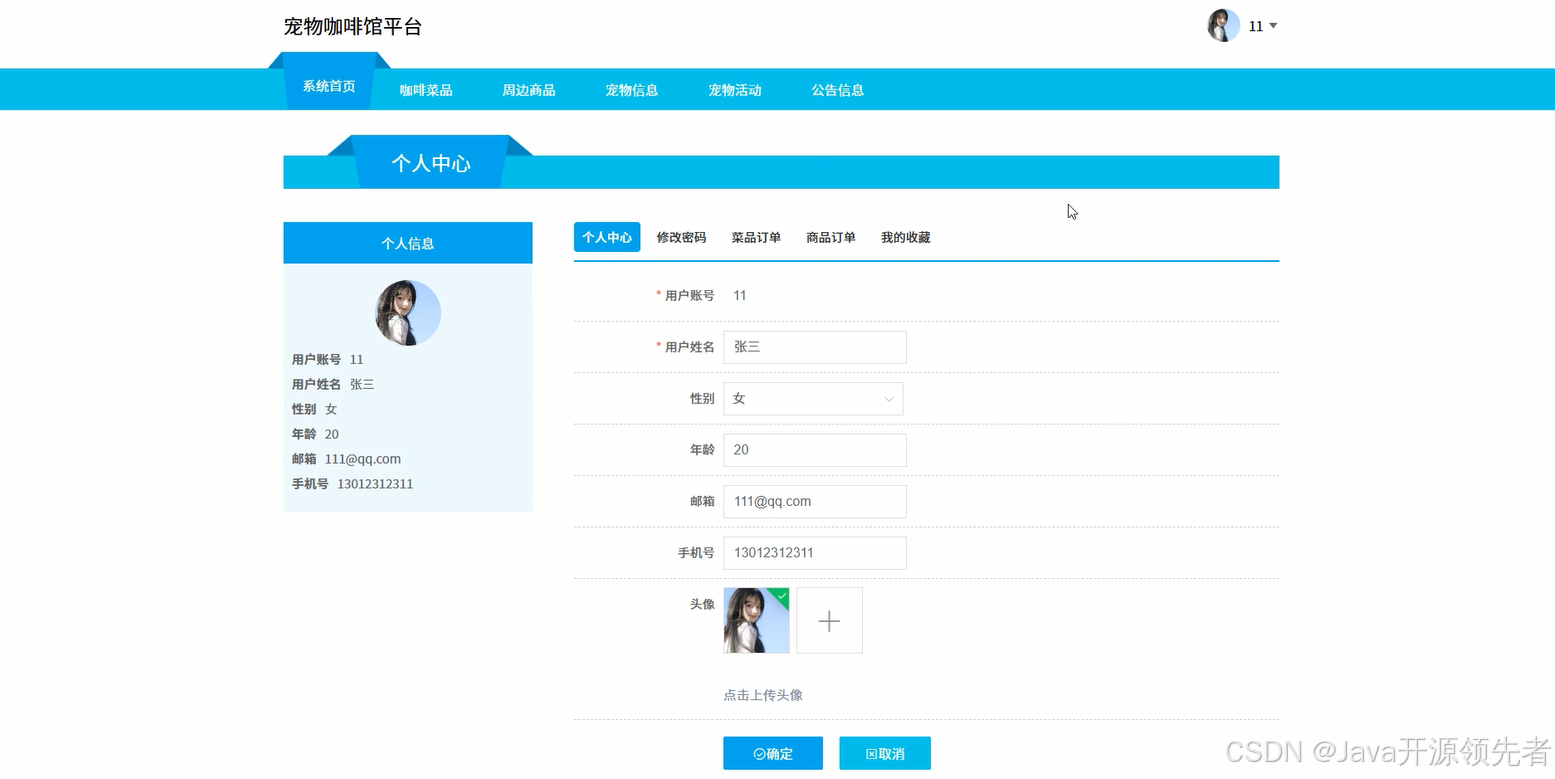
Task: Click the top-right user avatar
Action: coord(1224,25)
